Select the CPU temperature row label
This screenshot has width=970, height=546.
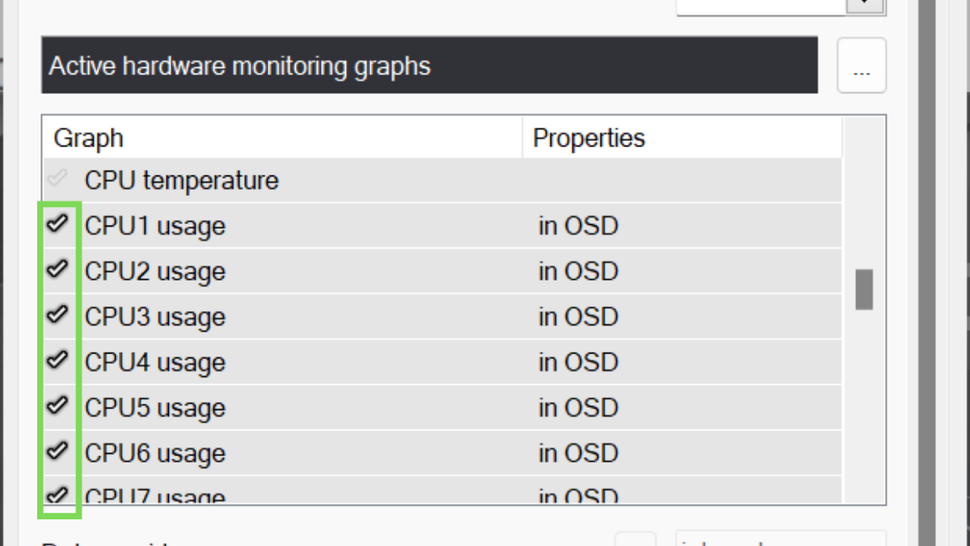pos(181,181)
